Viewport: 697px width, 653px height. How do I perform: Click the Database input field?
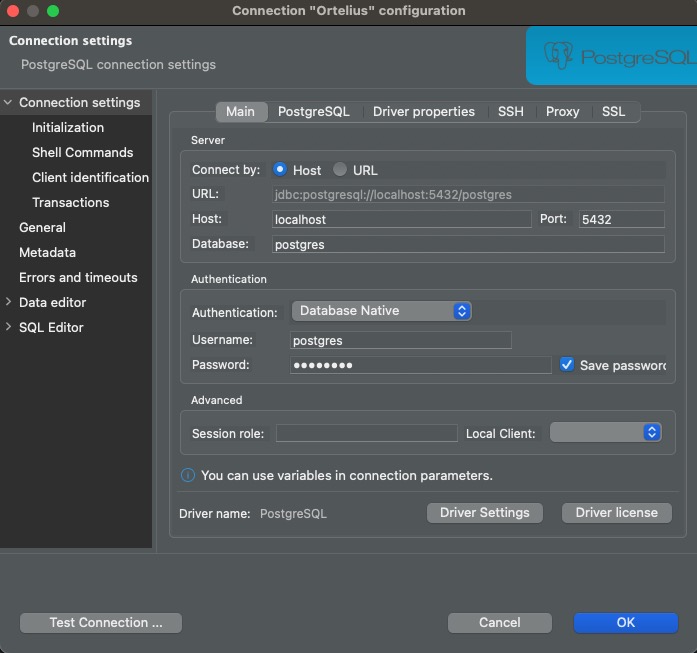pos(468,244)
